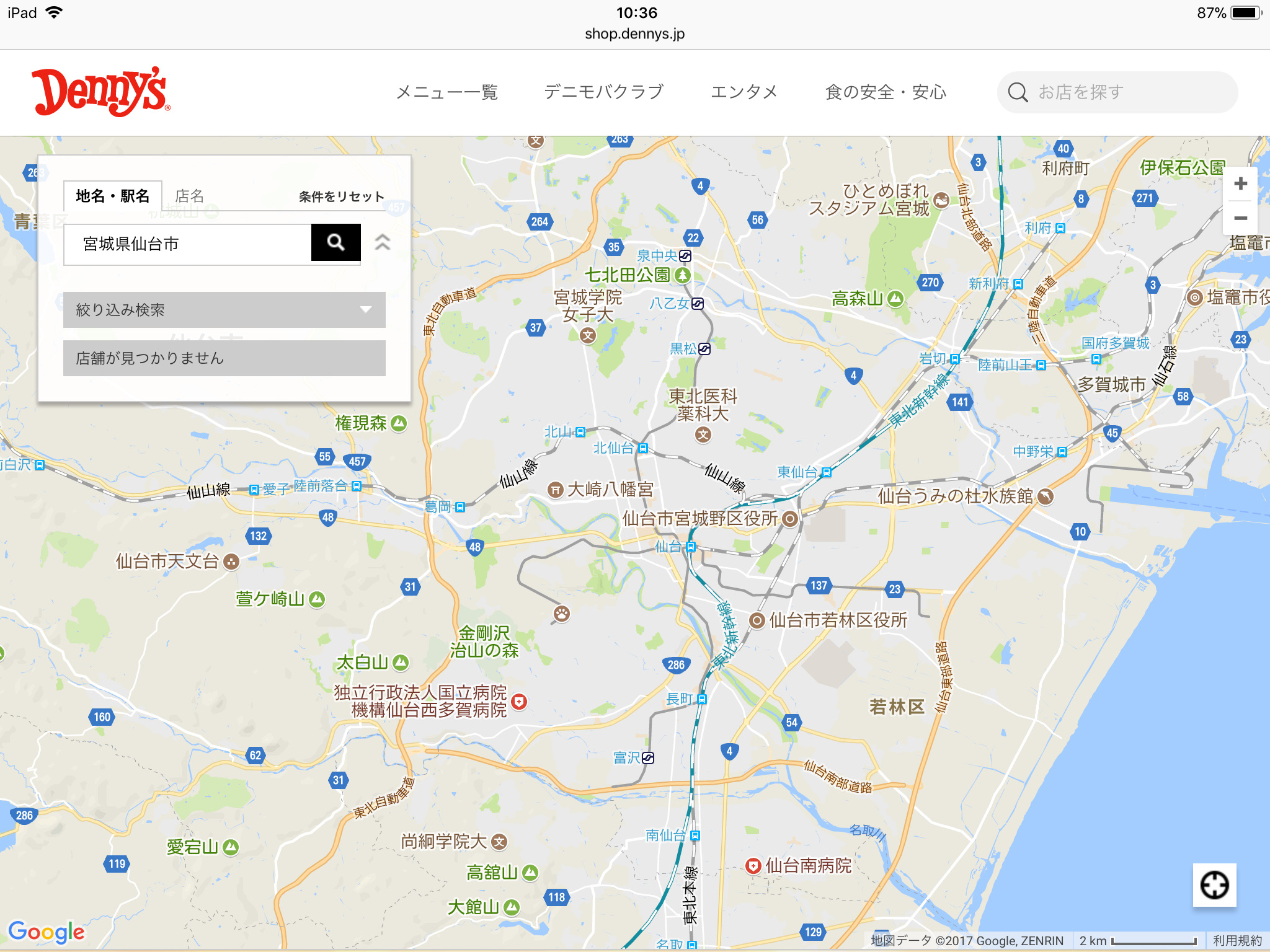Click the current location crosshair button
The height and width of the screenshot is (952, 1270).
click(1214, 885)
